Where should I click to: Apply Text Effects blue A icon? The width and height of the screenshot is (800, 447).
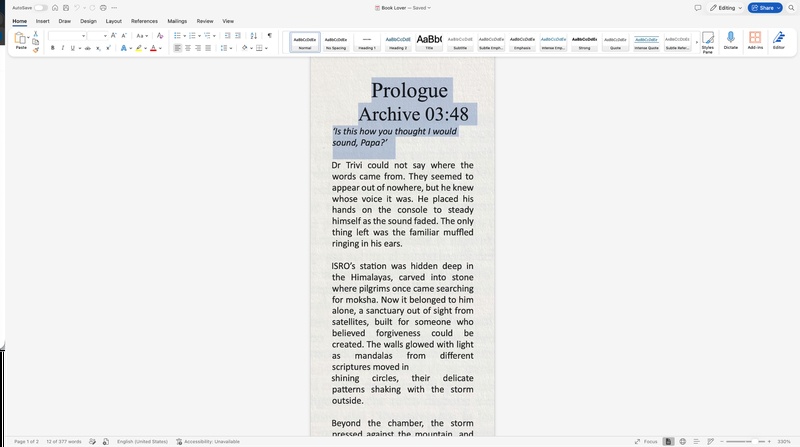[x=123, y=48]
